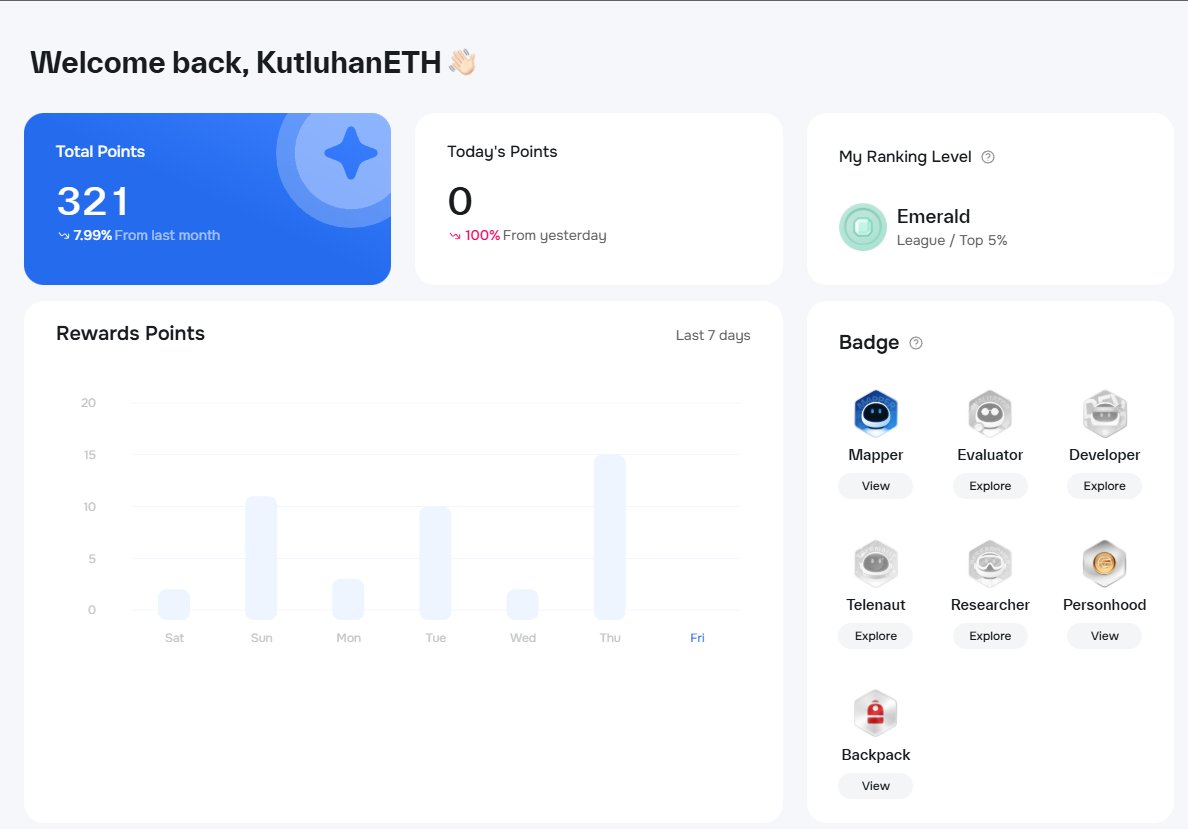Screen dimensions: 1188x829
Task: Click the Evaluator badge icon
Action: click(990, 414)
